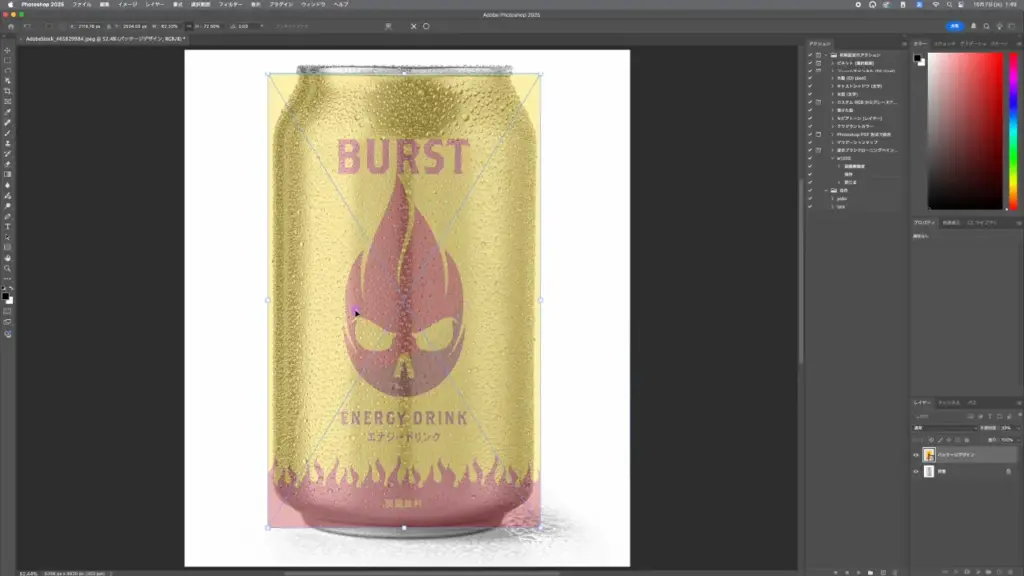Select the Lasso tool

click(7, 70)
